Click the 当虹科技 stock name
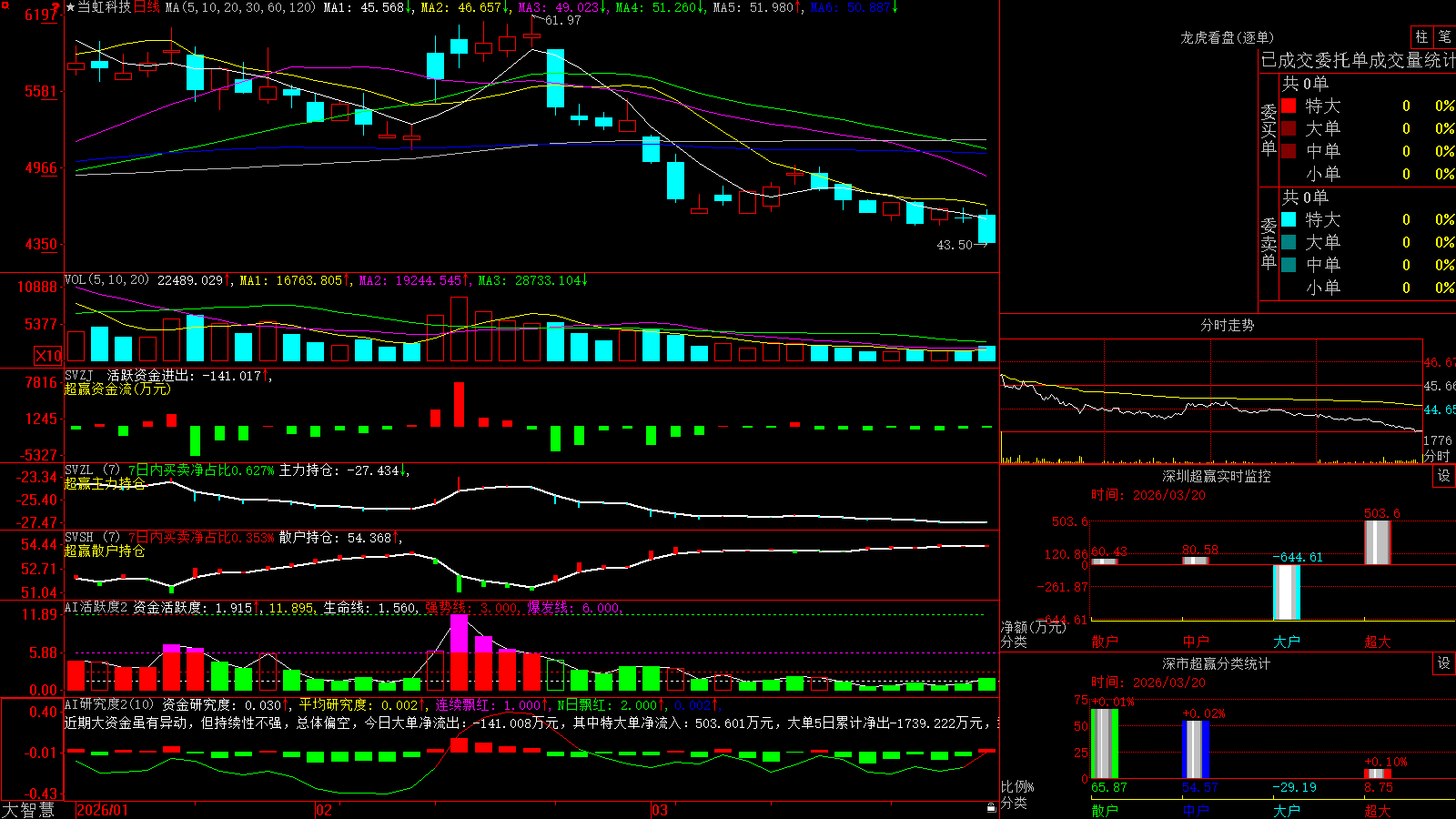 point(104,7)
